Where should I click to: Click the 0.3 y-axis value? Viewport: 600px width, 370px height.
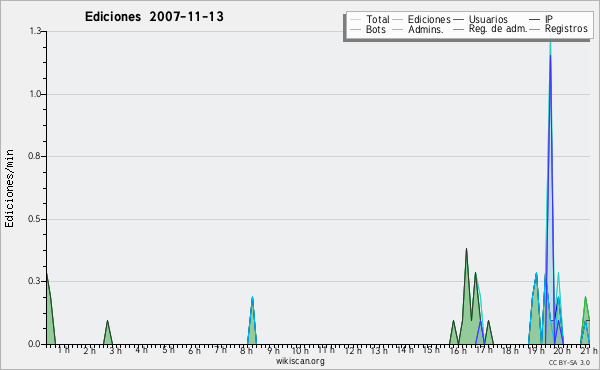click(x=34, y=281)
